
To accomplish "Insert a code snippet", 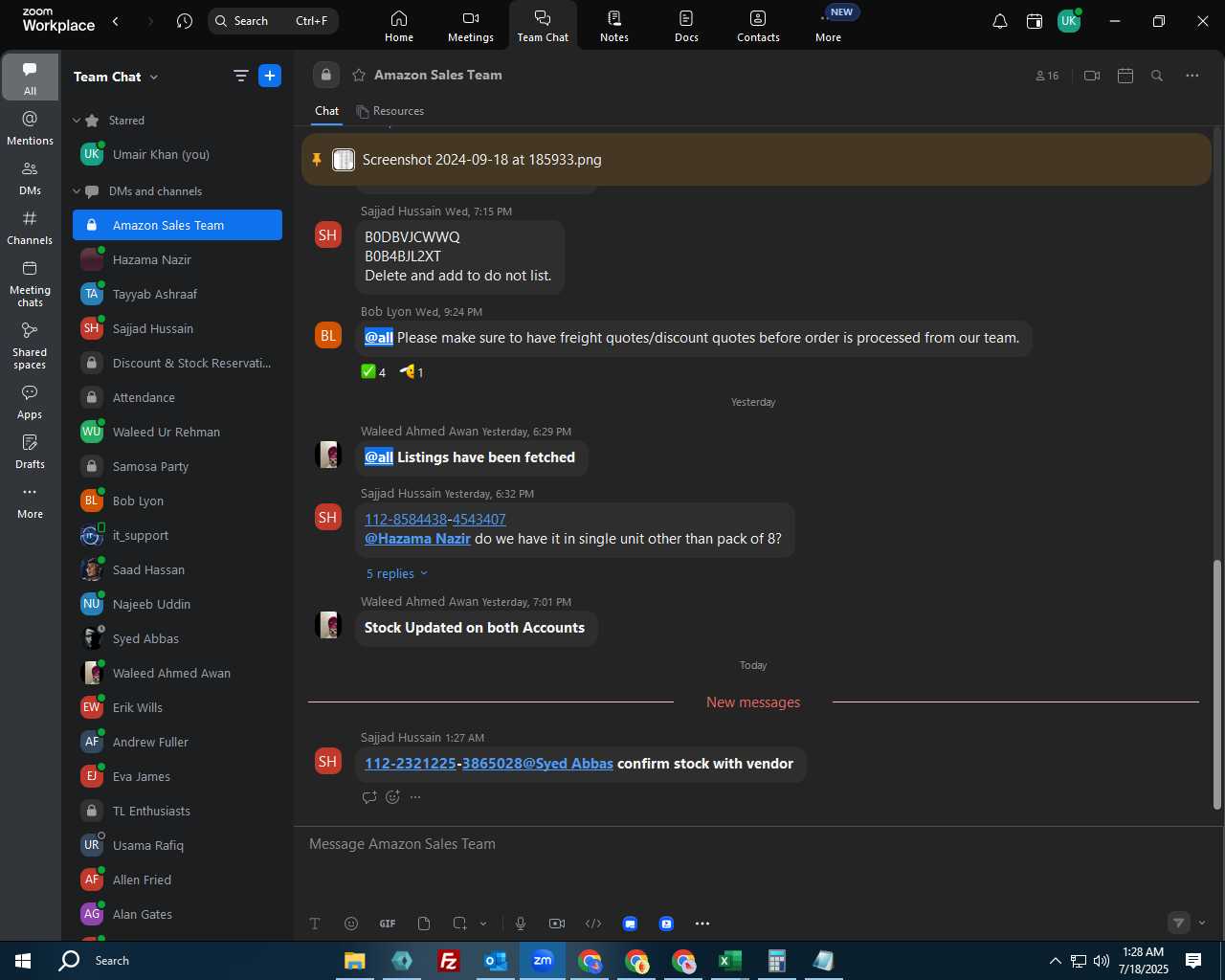I will 593,924.
